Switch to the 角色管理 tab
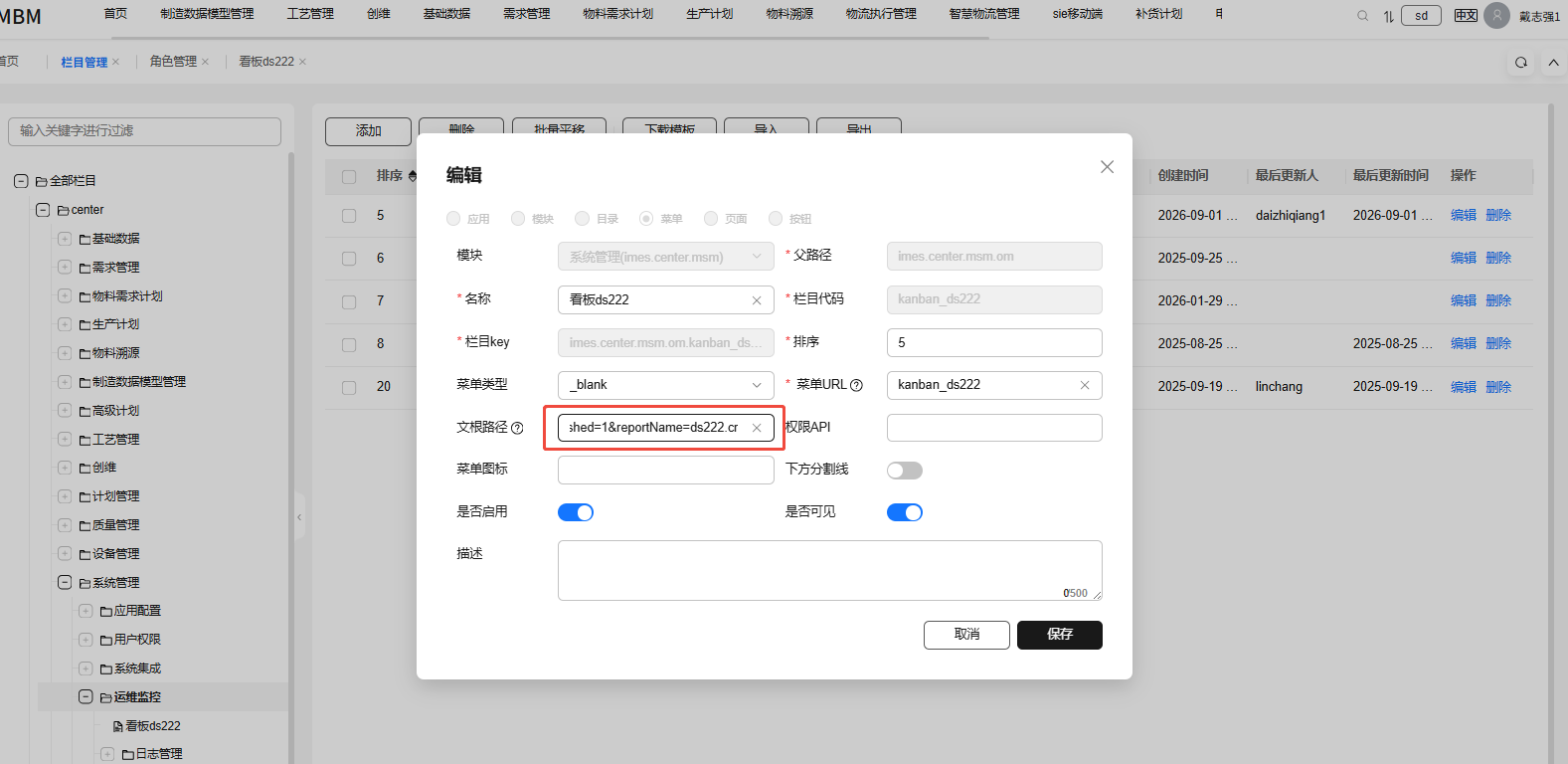This screenshot has width=1568, height=764. click(x=173, y=62)
